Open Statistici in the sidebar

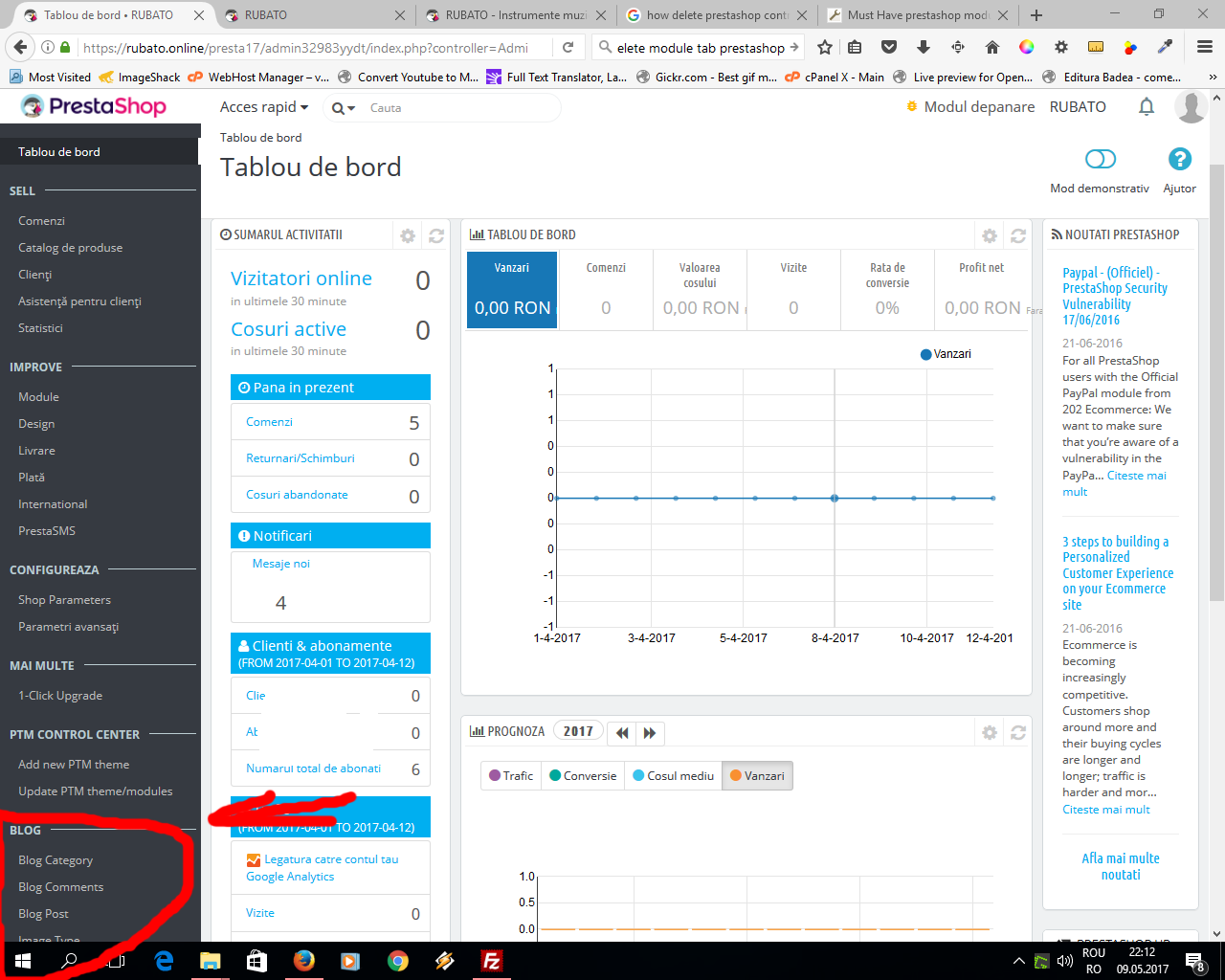[x=40, y=328]
